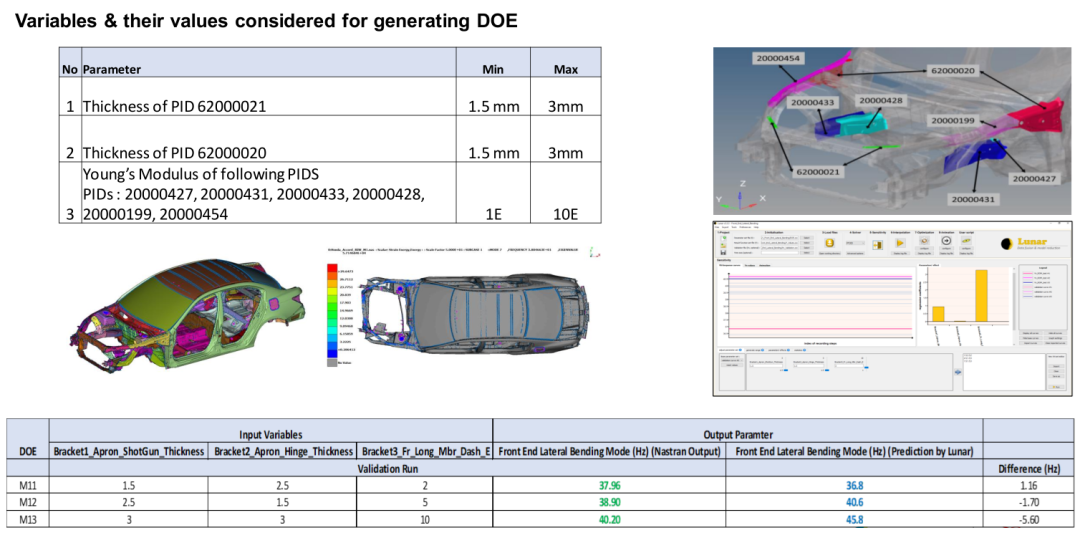
Task: Click Lunar prediction value 36.8
Action: 855,485
